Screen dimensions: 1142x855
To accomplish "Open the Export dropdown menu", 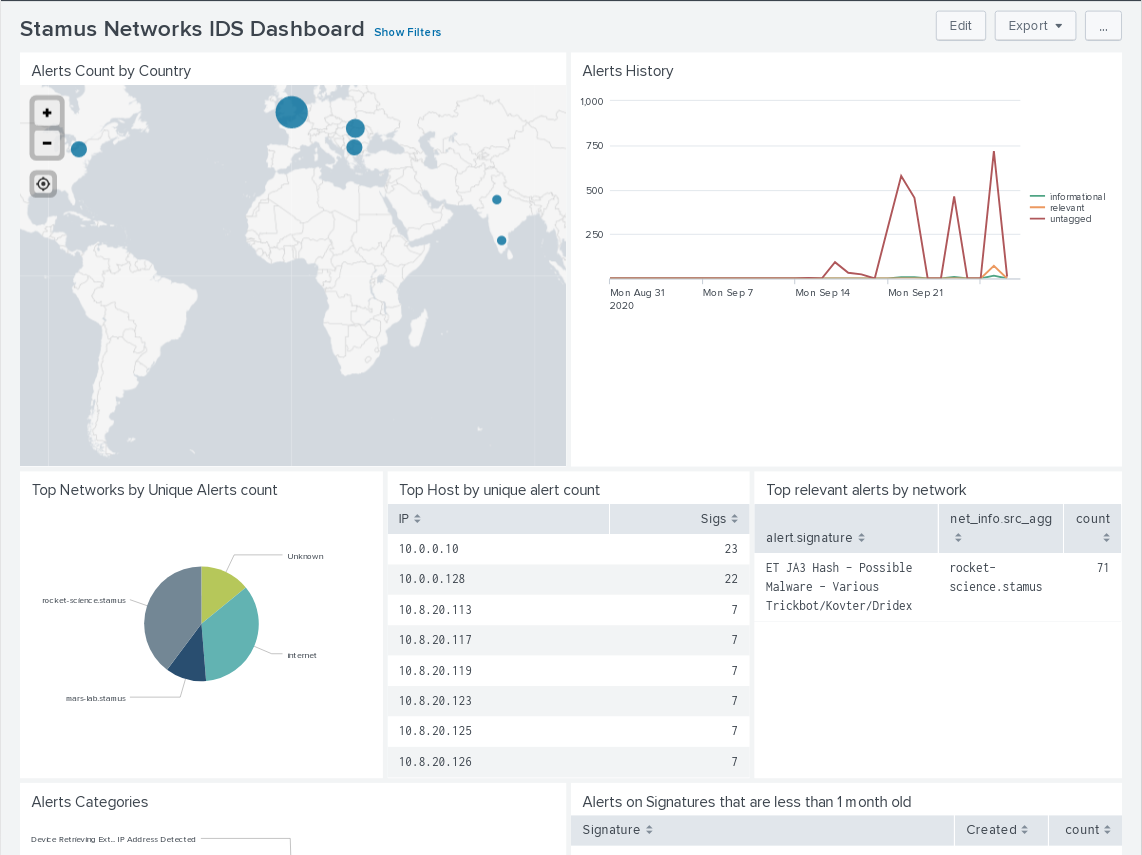I will click(1035, 26).
